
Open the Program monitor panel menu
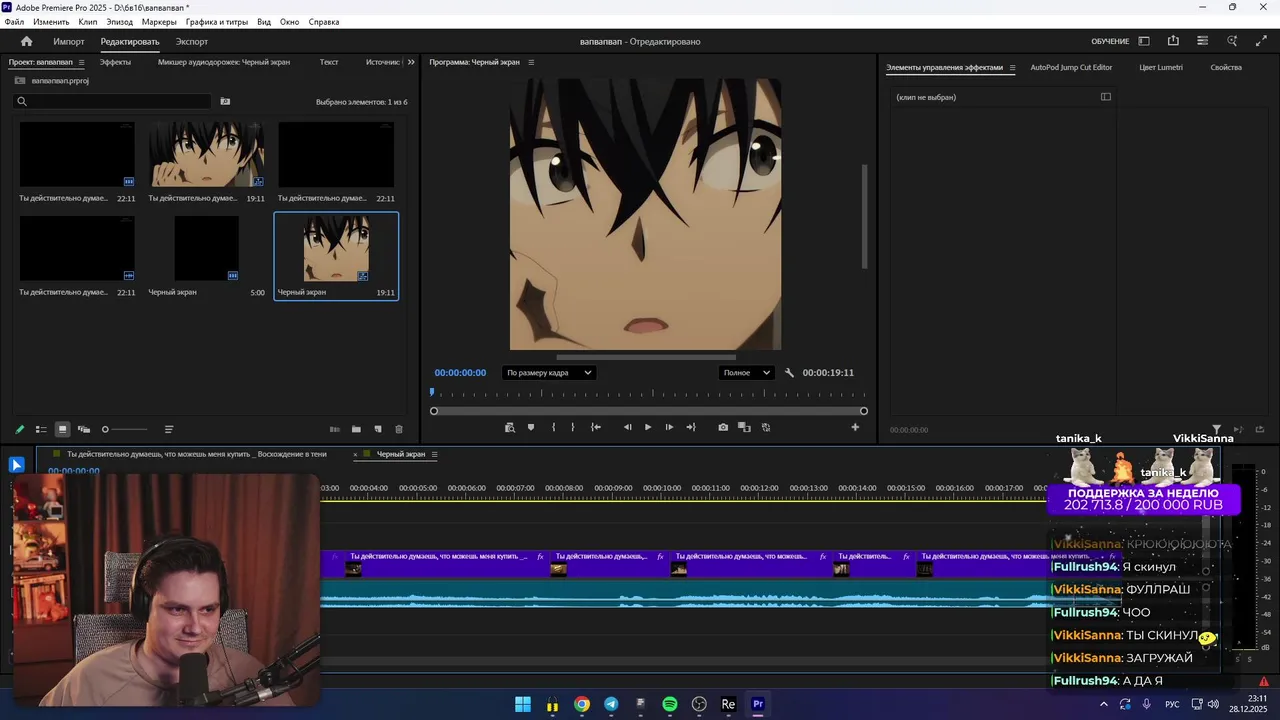pyautogui.click(x=531, y=62)
